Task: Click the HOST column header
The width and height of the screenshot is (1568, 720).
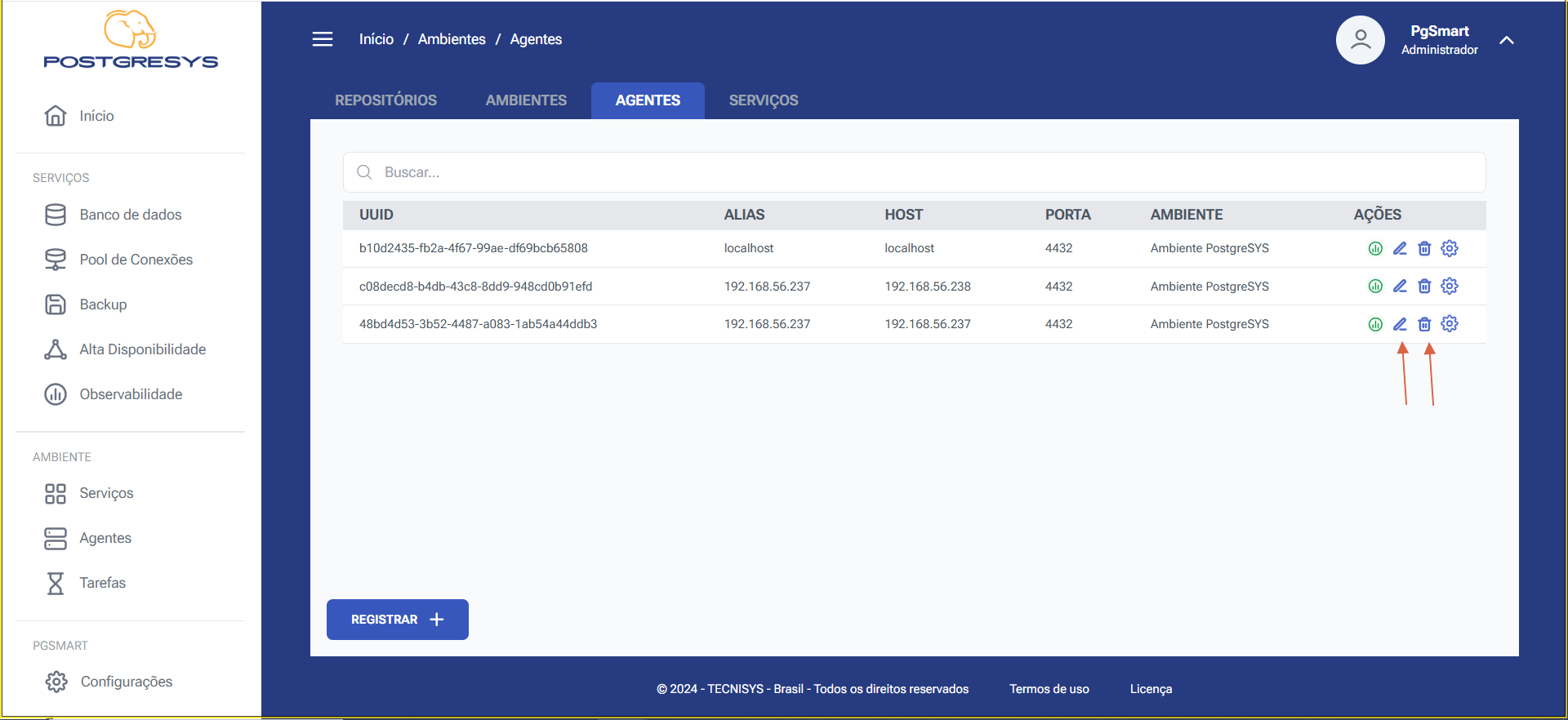Action: coord(904,215)
